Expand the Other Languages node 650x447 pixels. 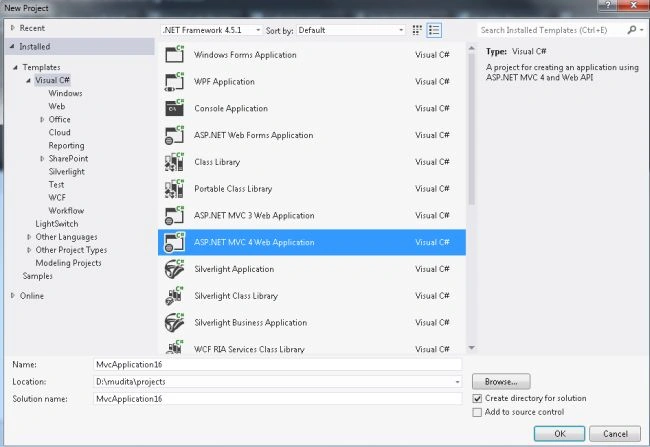pyautogui.click(x=29, y=237)
